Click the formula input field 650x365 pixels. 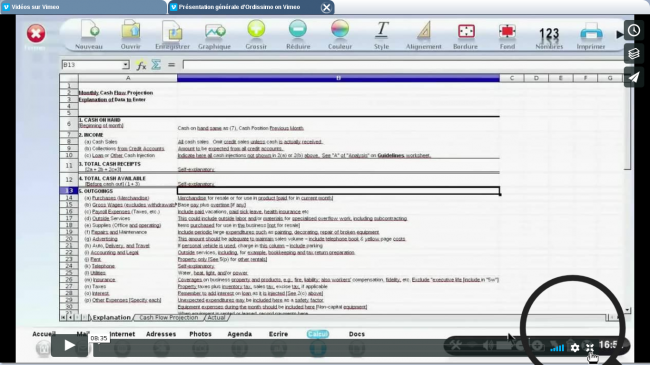pos(403,65)
